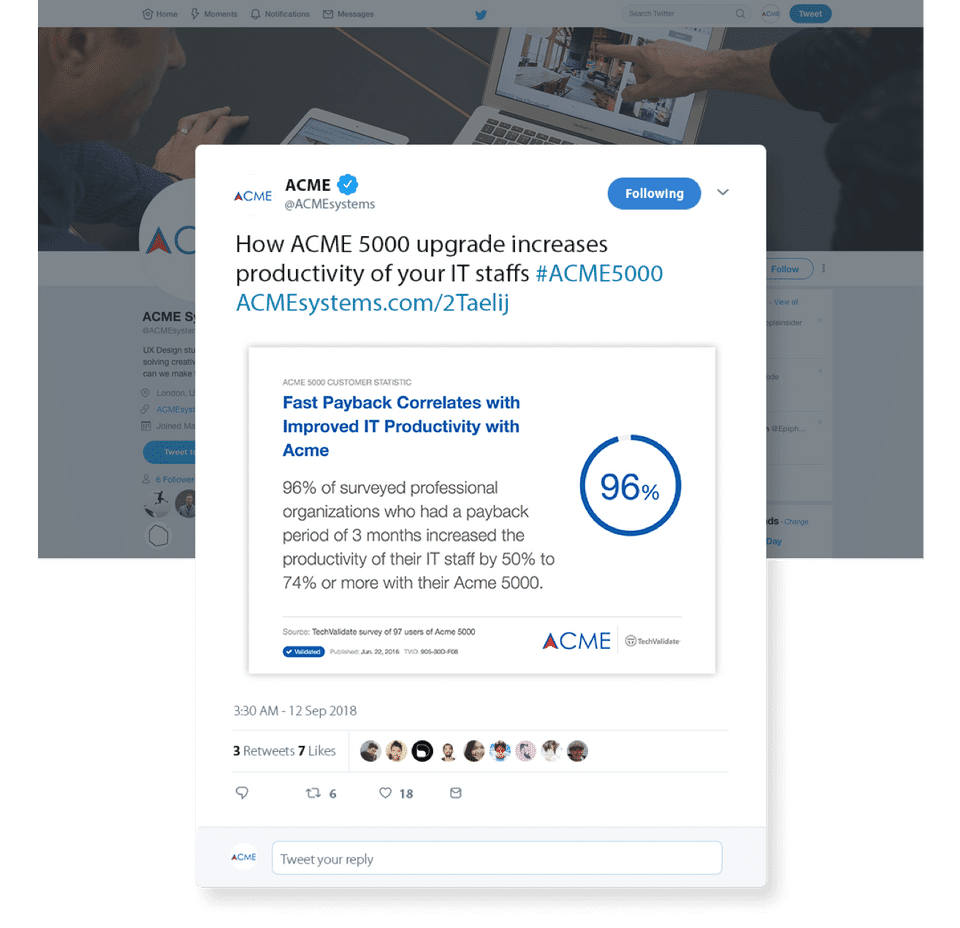Screen dimensions: 960x928
Task: Go to Moments in top navigation
Action: click(x=214, y=13)
